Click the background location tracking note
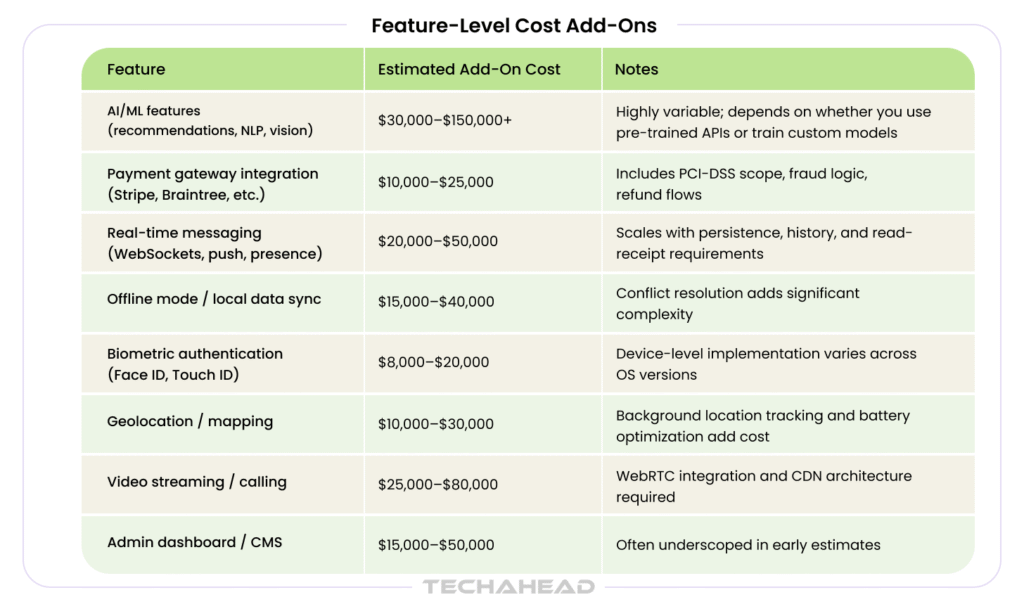The width and height of the screenshot is (1024, 609). click(762, 425)
